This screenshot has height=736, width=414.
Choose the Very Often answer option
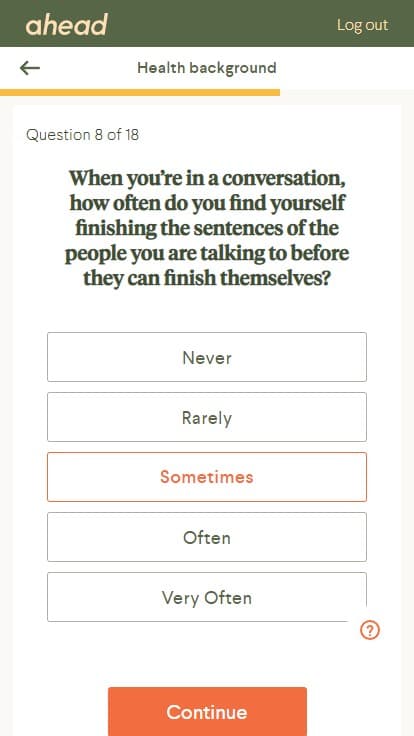pos(207,597)
